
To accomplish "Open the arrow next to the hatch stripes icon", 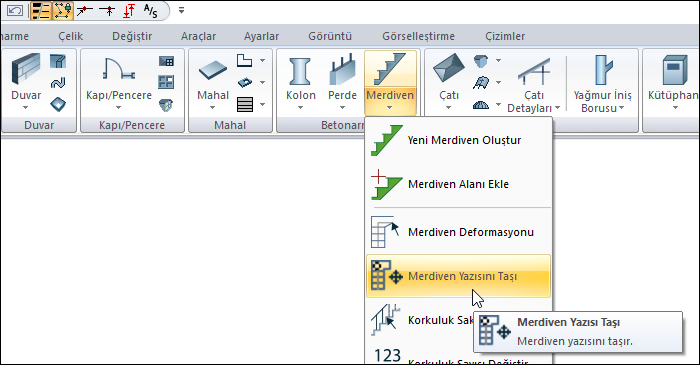I will click(x=262, y=104).
